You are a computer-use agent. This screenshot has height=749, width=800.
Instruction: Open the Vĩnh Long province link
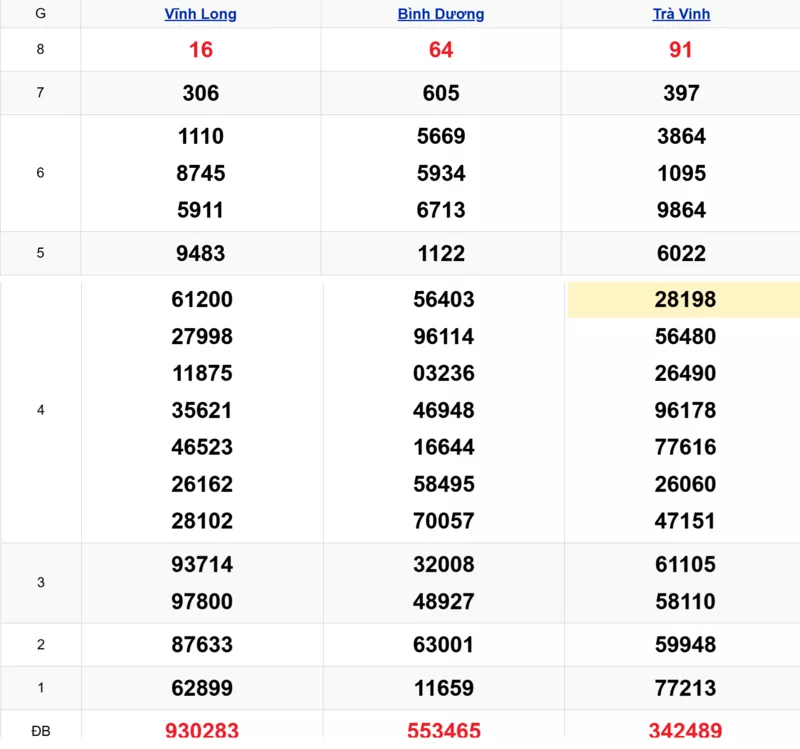[x=200, y=14]
